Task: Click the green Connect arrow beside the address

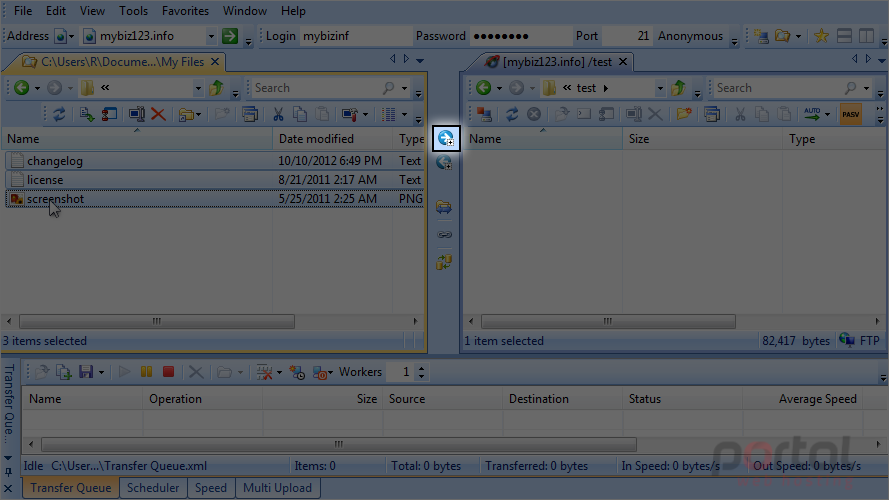Action: pos(230,36)
